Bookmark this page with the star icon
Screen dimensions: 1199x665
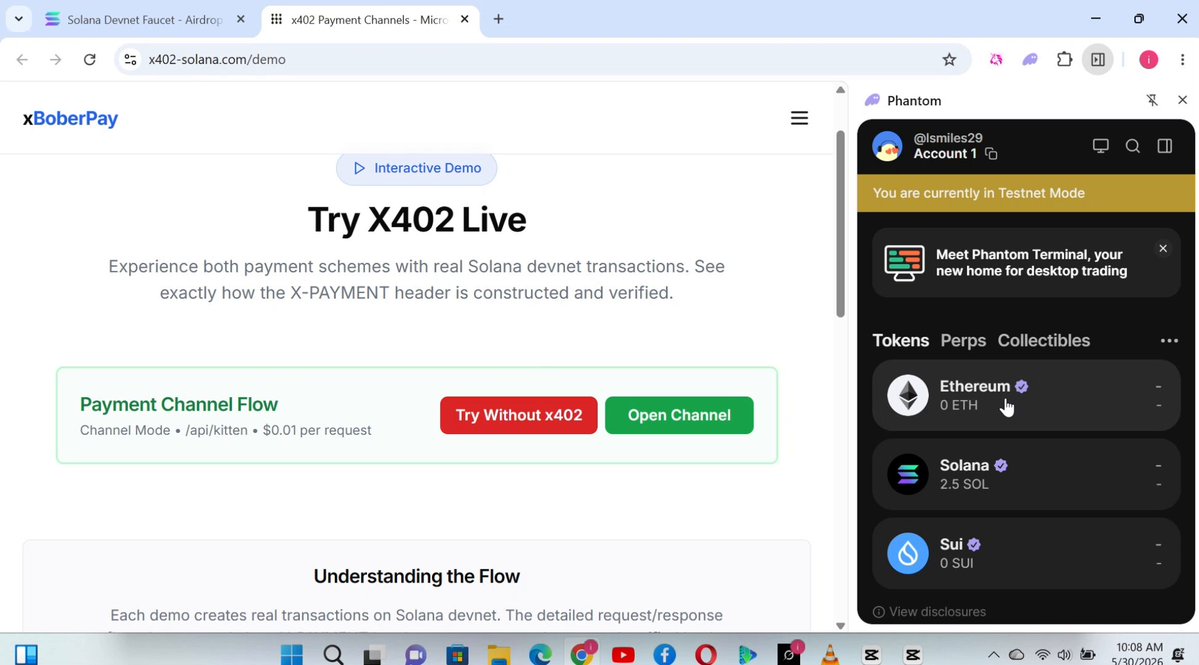[949, 60]
